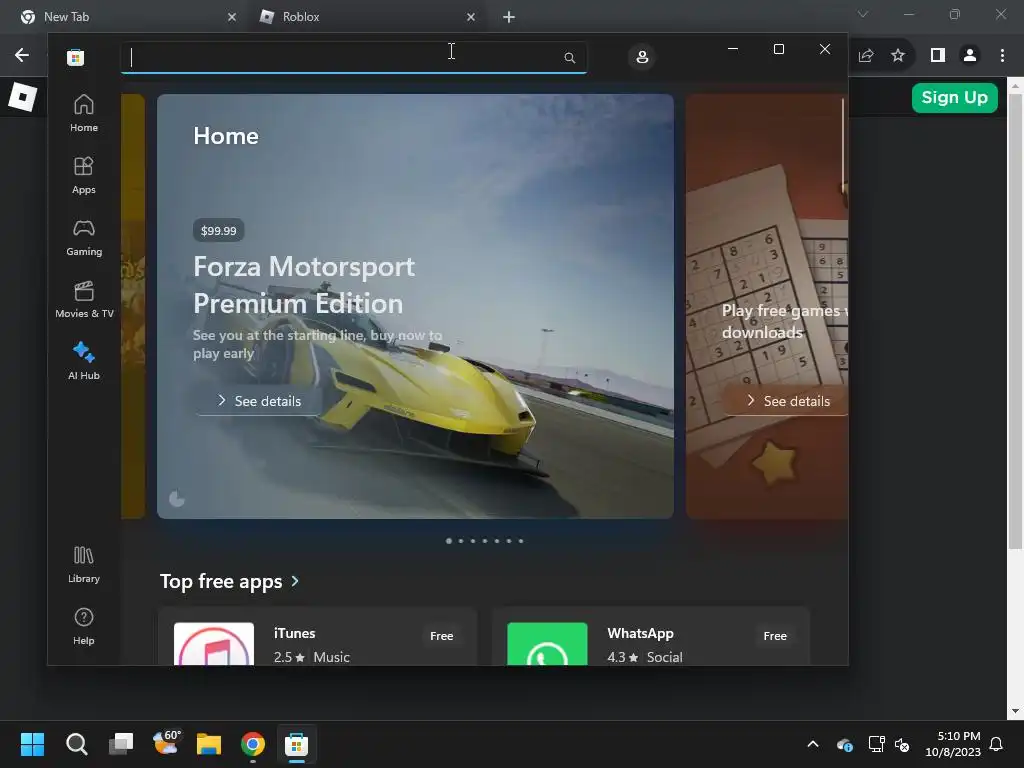Open the Windows Start menu

(32, 744)
